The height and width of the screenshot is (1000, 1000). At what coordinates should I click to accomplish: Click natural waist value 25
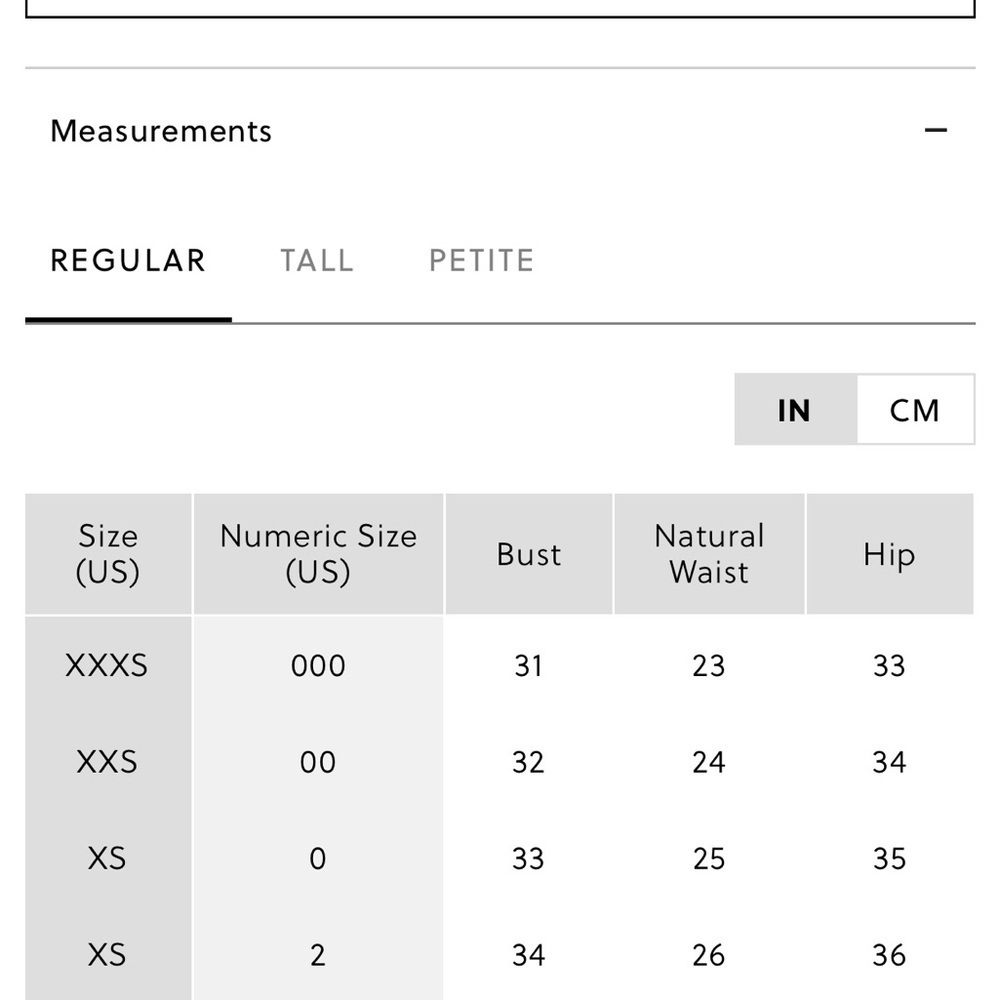[709, 858]
